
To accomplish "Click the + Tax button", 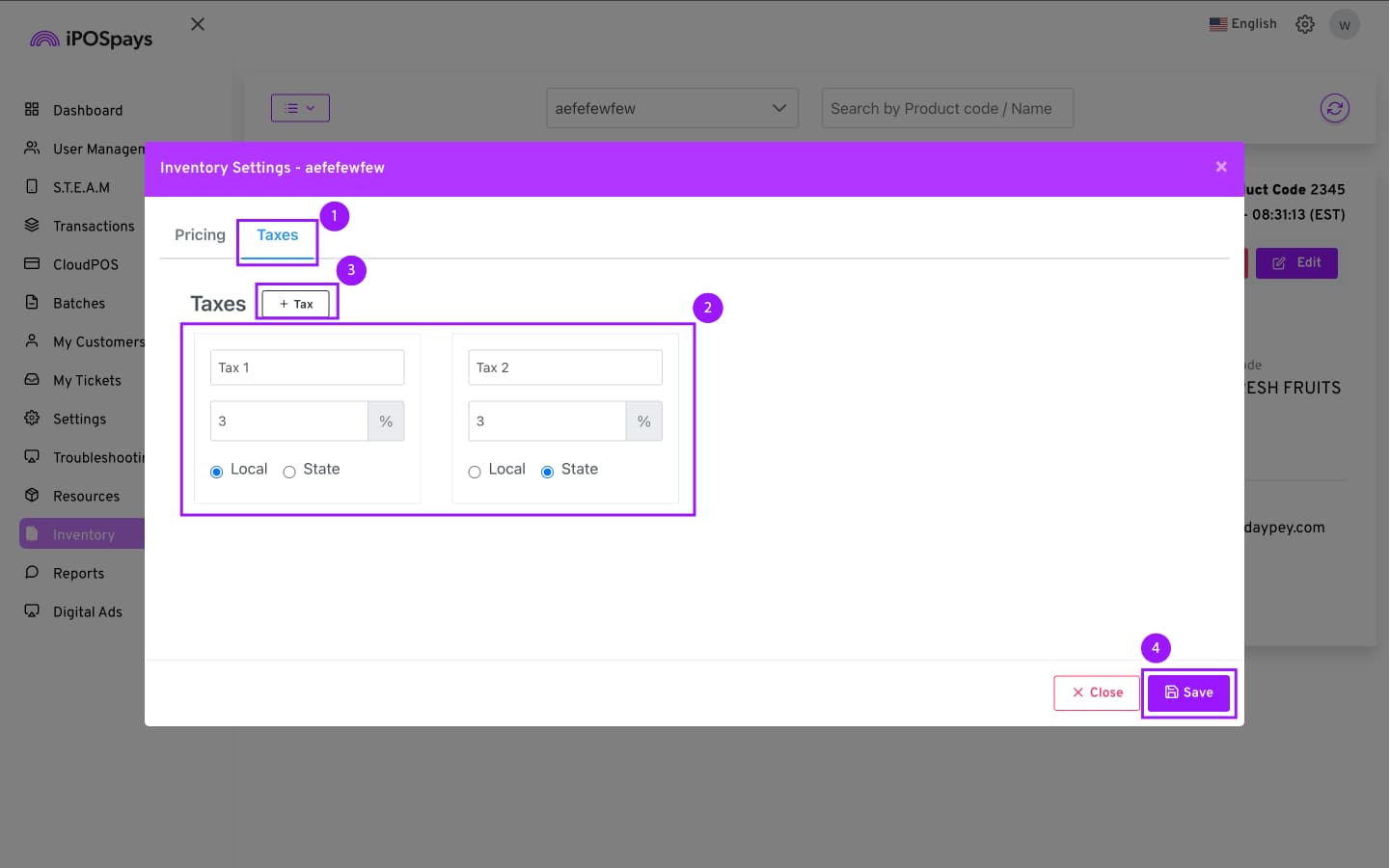I will click(296, 304).
